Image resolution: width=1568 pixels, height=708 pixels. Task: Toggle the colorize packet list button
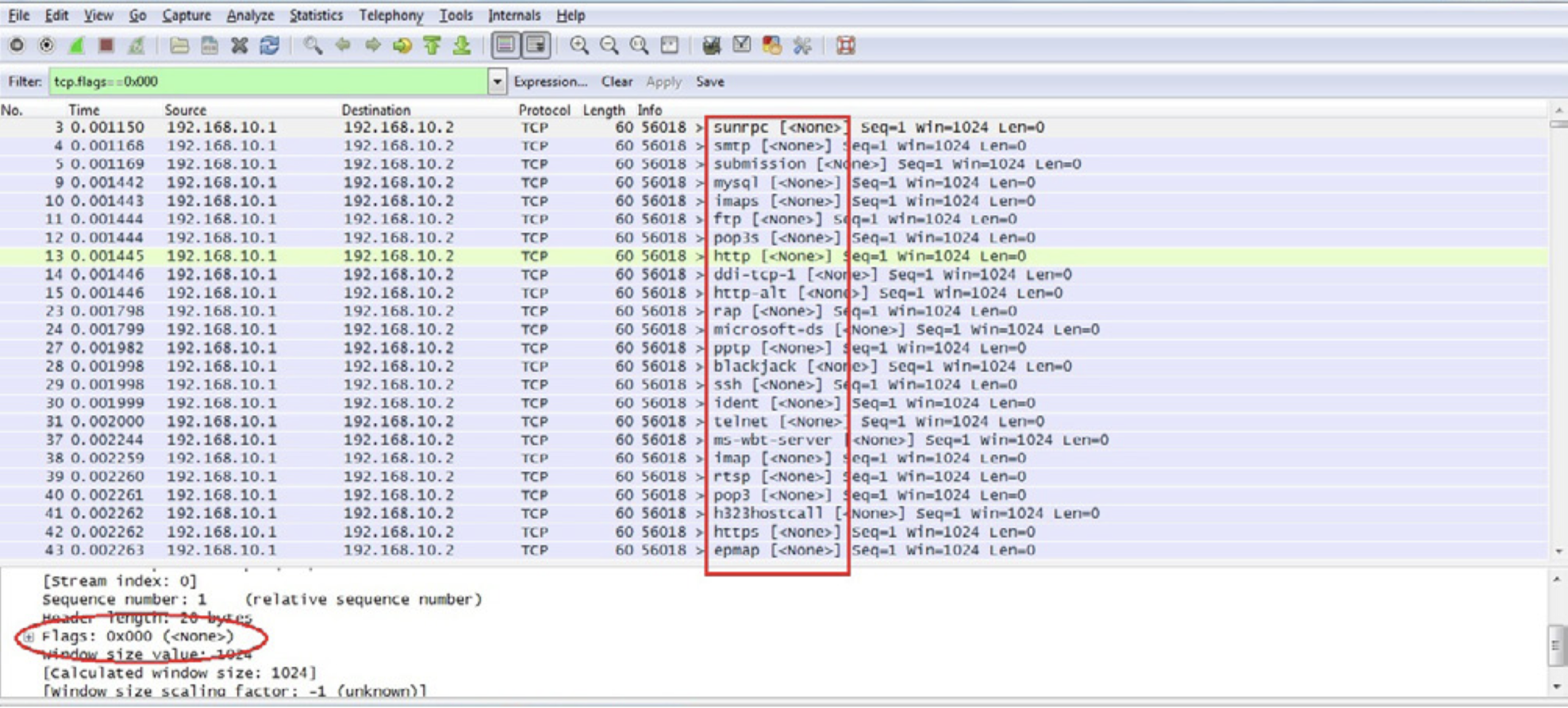[505, 45]
